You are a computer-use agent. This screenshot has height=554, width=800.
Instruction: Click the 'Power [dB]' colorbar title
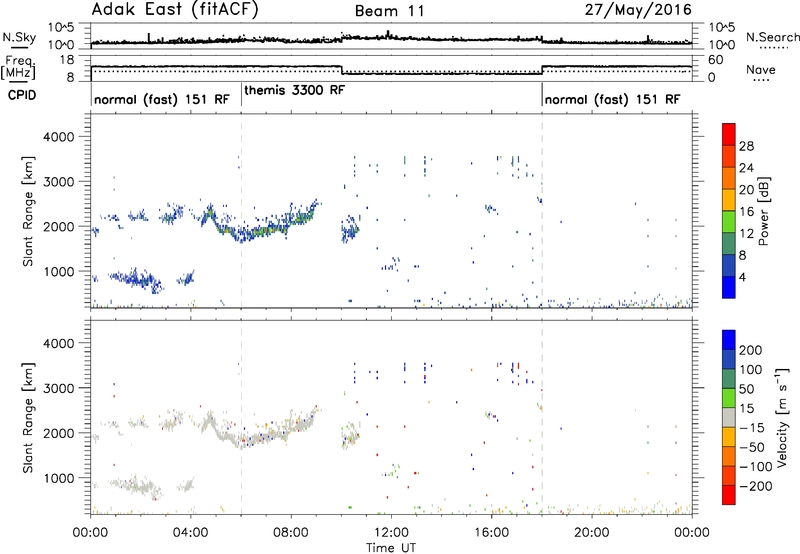[x=764, y=212]
